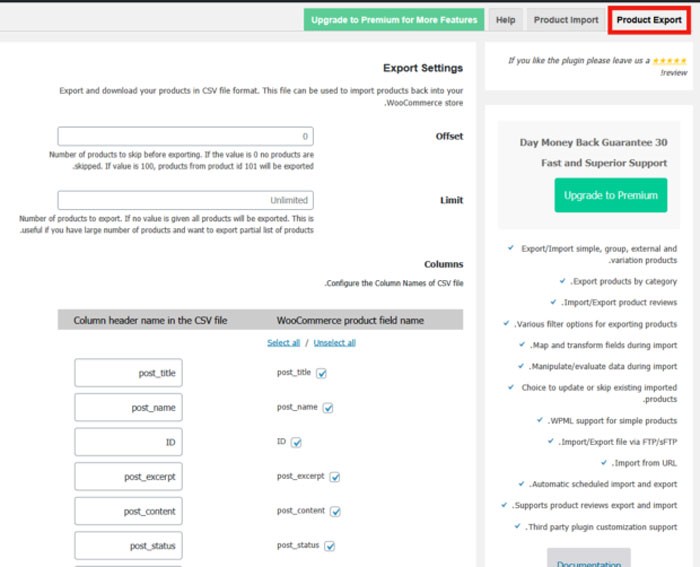Click the 'Import from URL' feature text

(644, 463)
